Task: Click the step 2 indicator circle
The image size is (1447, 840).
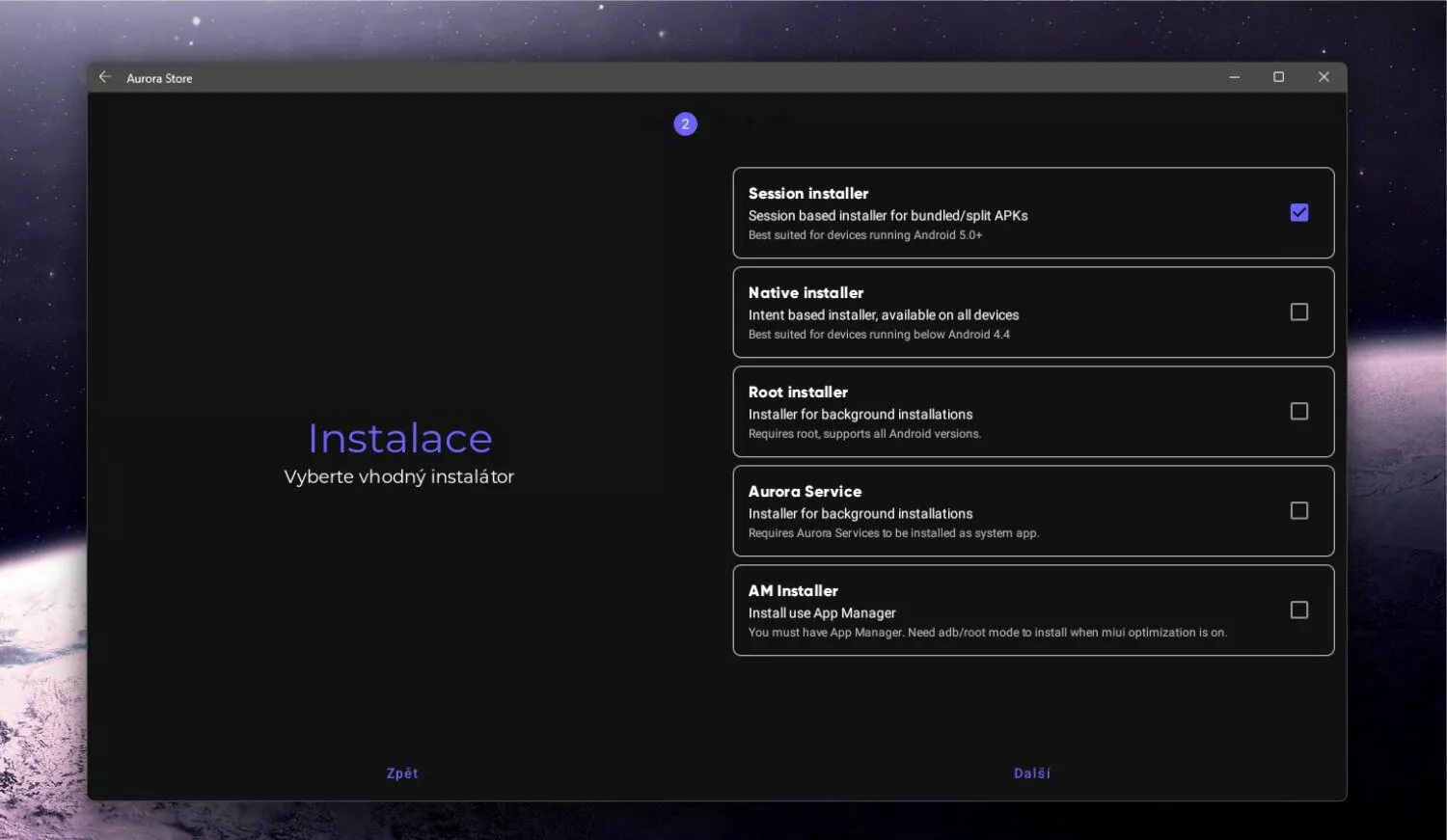Action: tap(685, 123)
